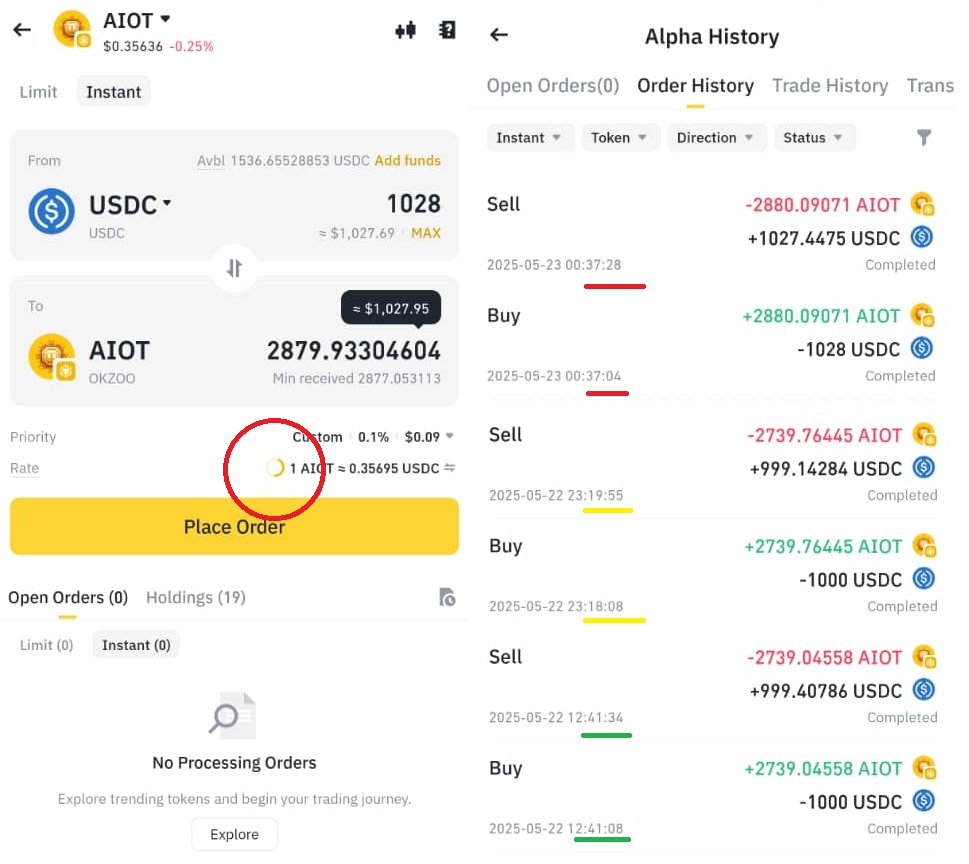Open the help guide book icon
969x864 pixels.
[447, 30]
